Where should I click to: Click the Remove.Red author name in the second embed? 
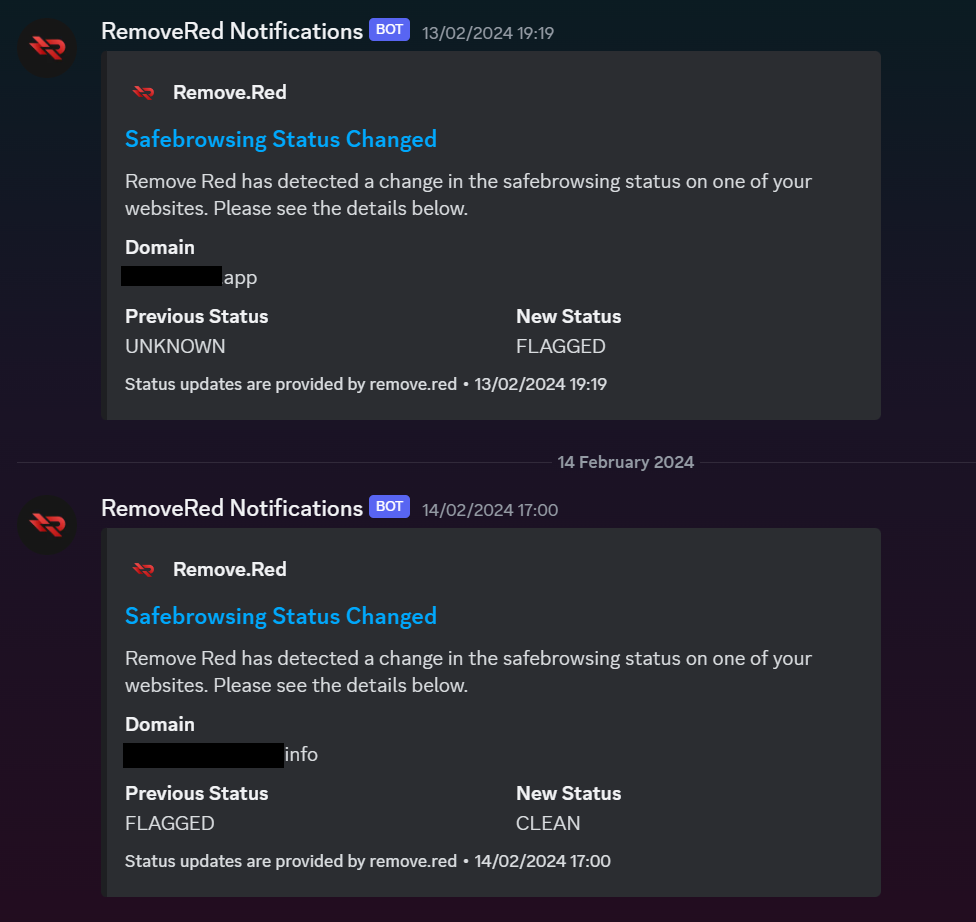coord(230,570)
